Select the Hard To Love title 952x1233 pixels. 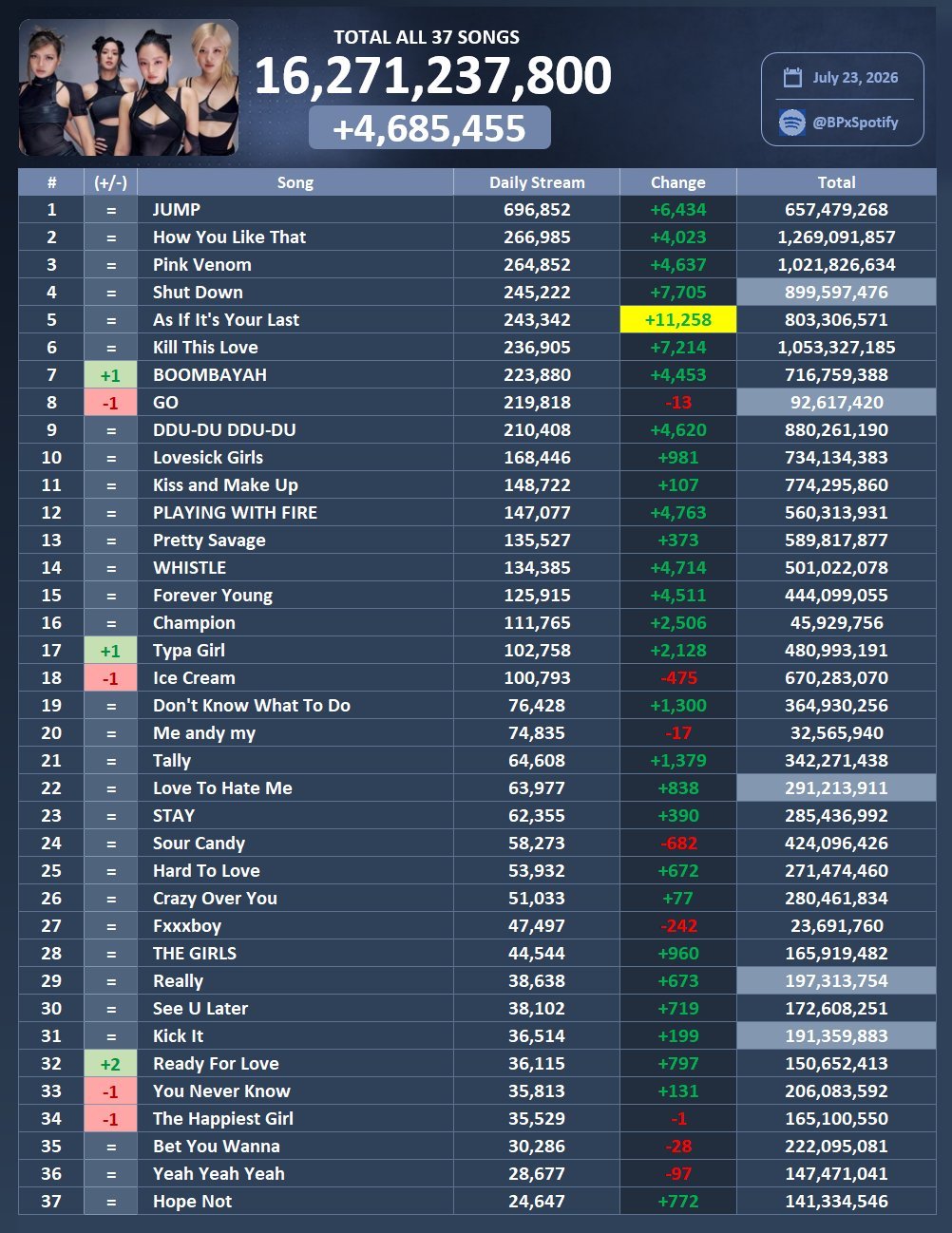(x=206, y=871)
